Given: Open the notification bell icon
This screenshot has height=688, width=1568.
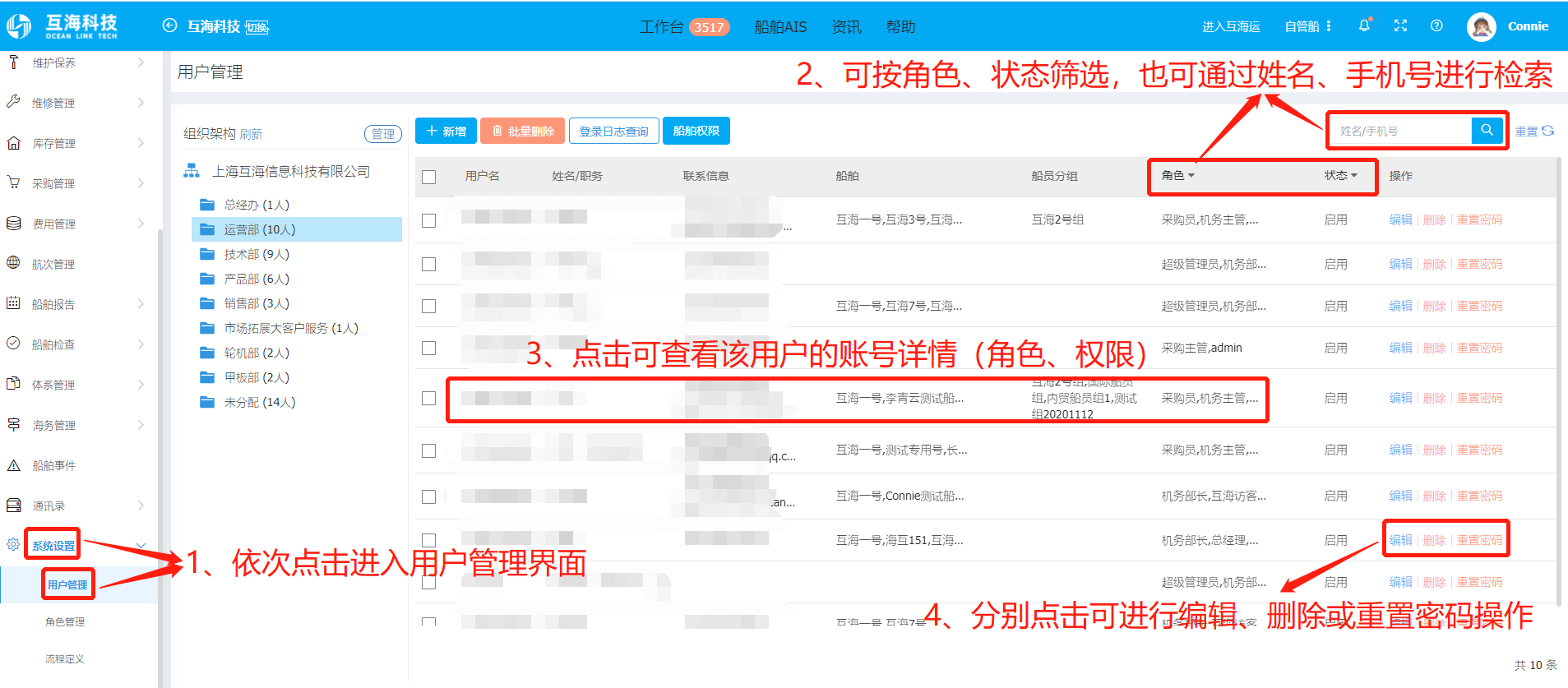Looking at the screenshot, I should click(x=1364, y=25).
